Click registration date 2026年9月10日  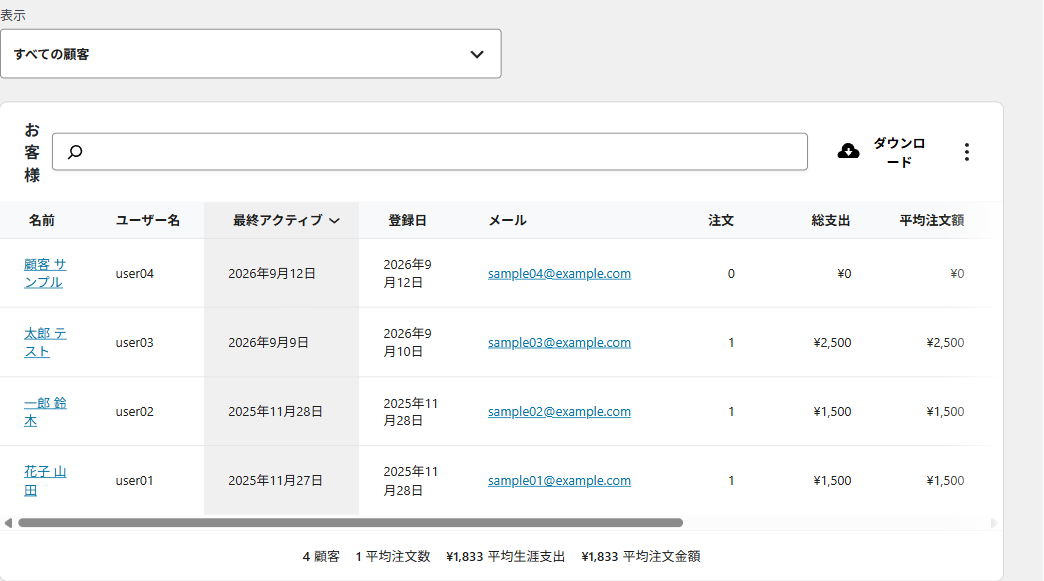(407, 342)
